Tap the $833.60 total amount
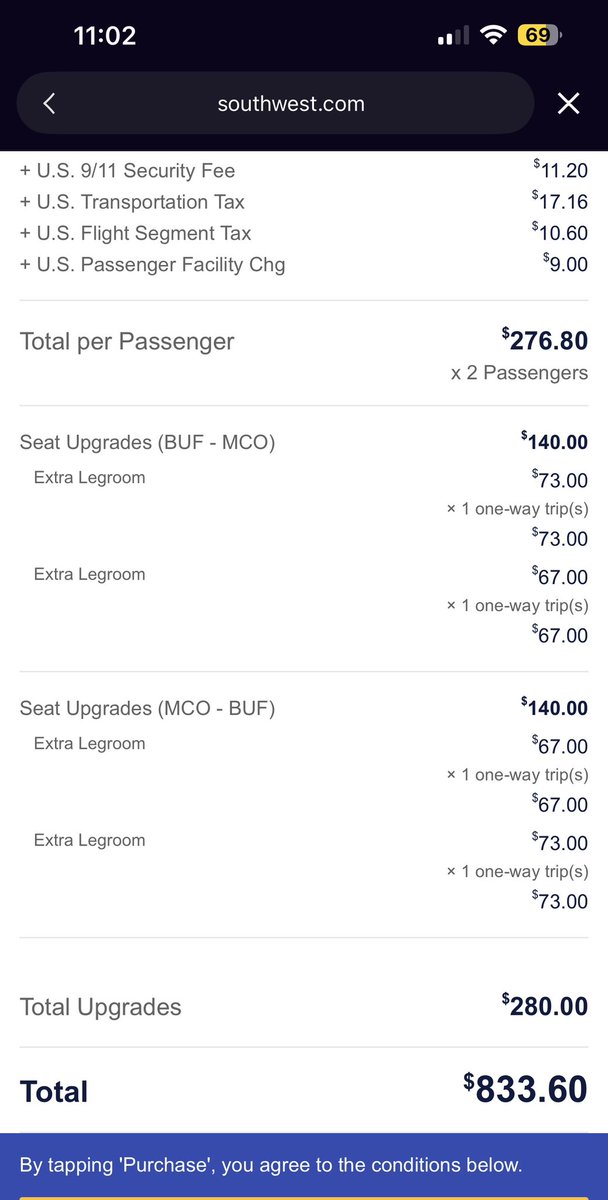Screen dimensions: 608x1200 tap(526, 1089)
